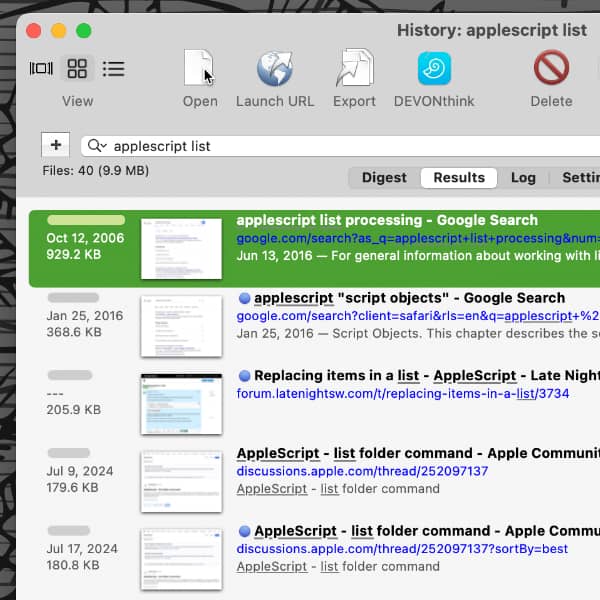Viewport: 600px width, 600px height.
Task: Open google.com applescript+list+processing URL link
Action: click(x=418, y=238)
